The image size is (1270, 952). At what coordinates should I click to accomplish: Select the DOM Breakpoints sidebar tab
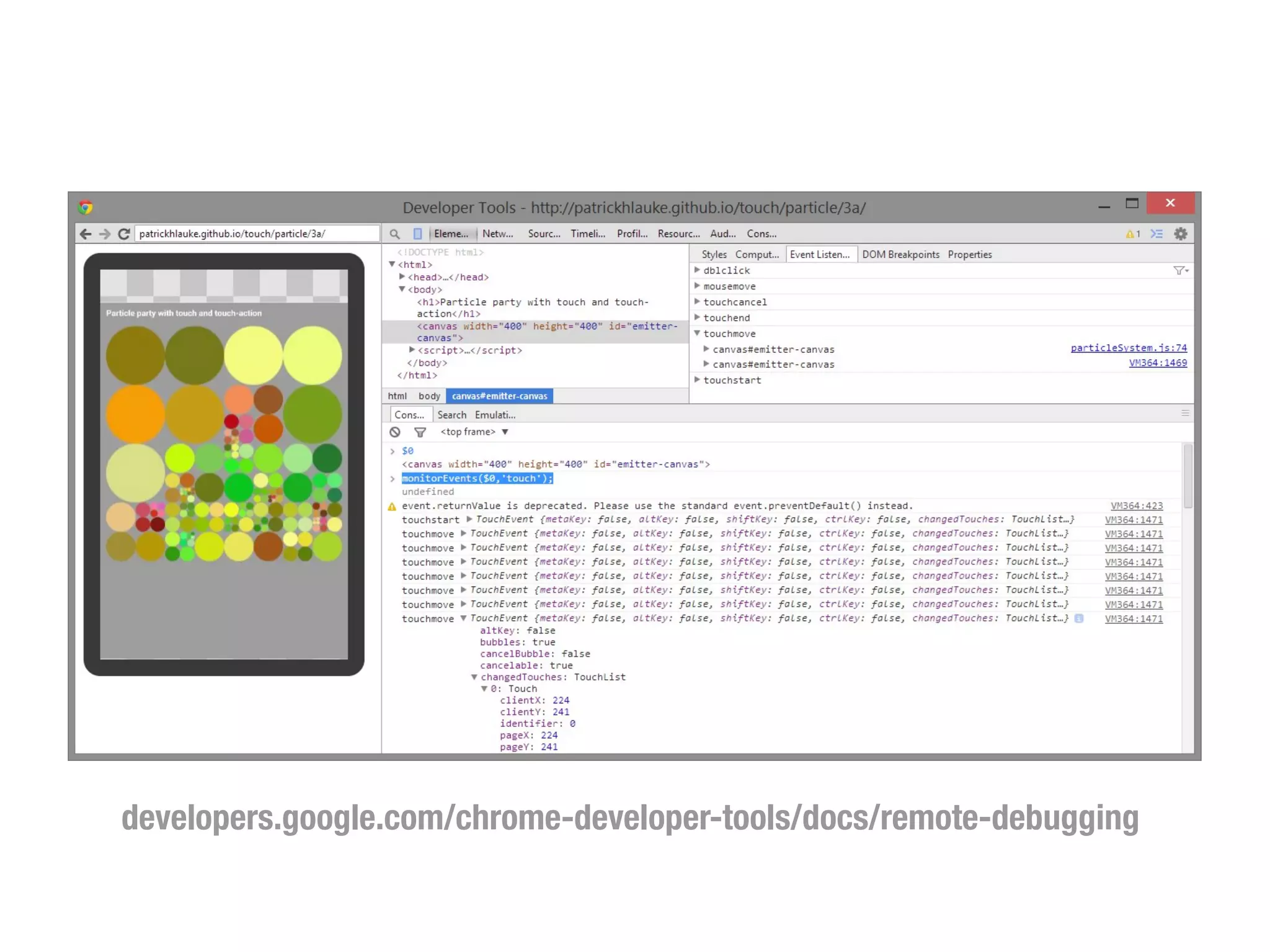click(x=900, y=254)
